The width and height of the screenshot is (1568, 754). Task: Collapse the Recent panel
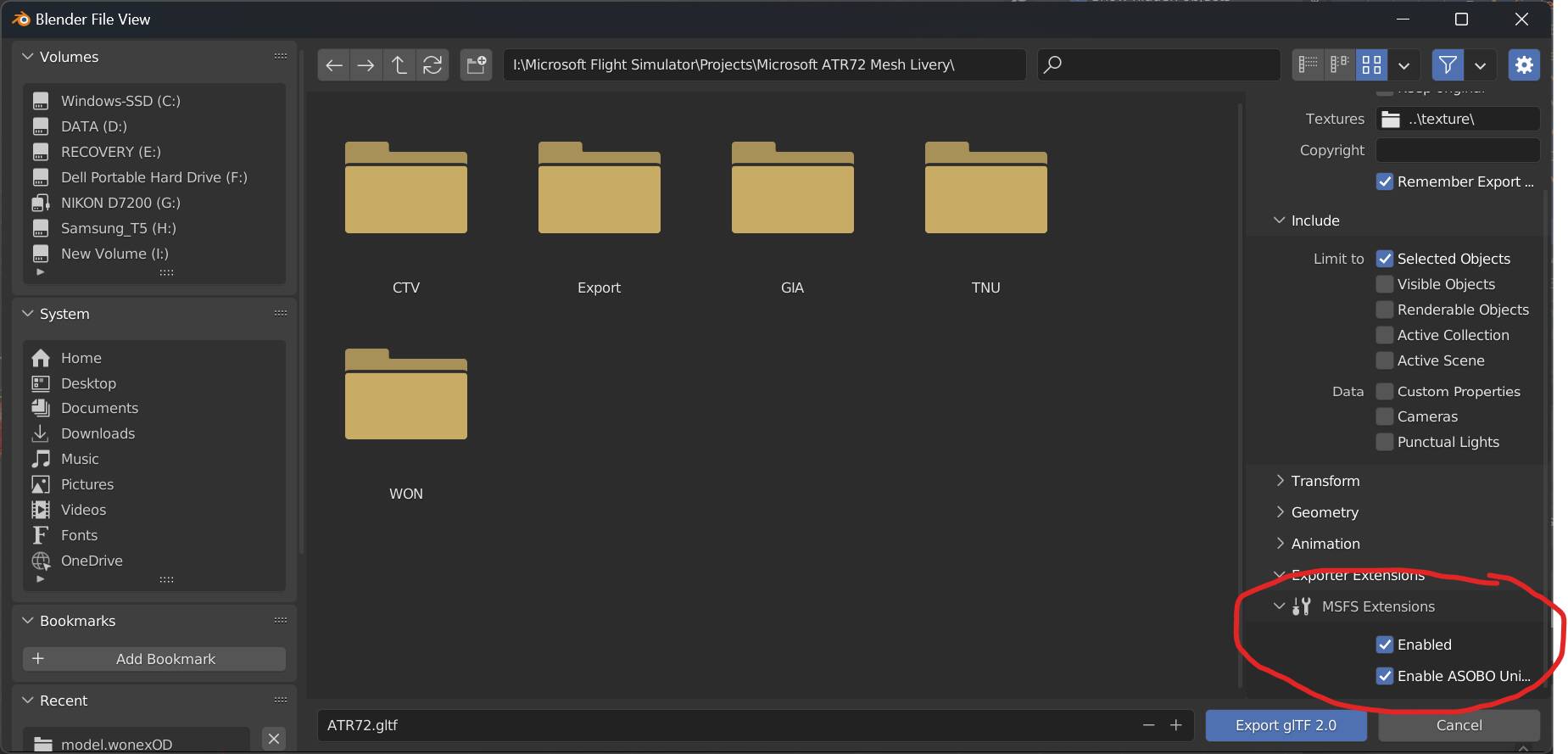pyautogui.click(x=28, y=701)
